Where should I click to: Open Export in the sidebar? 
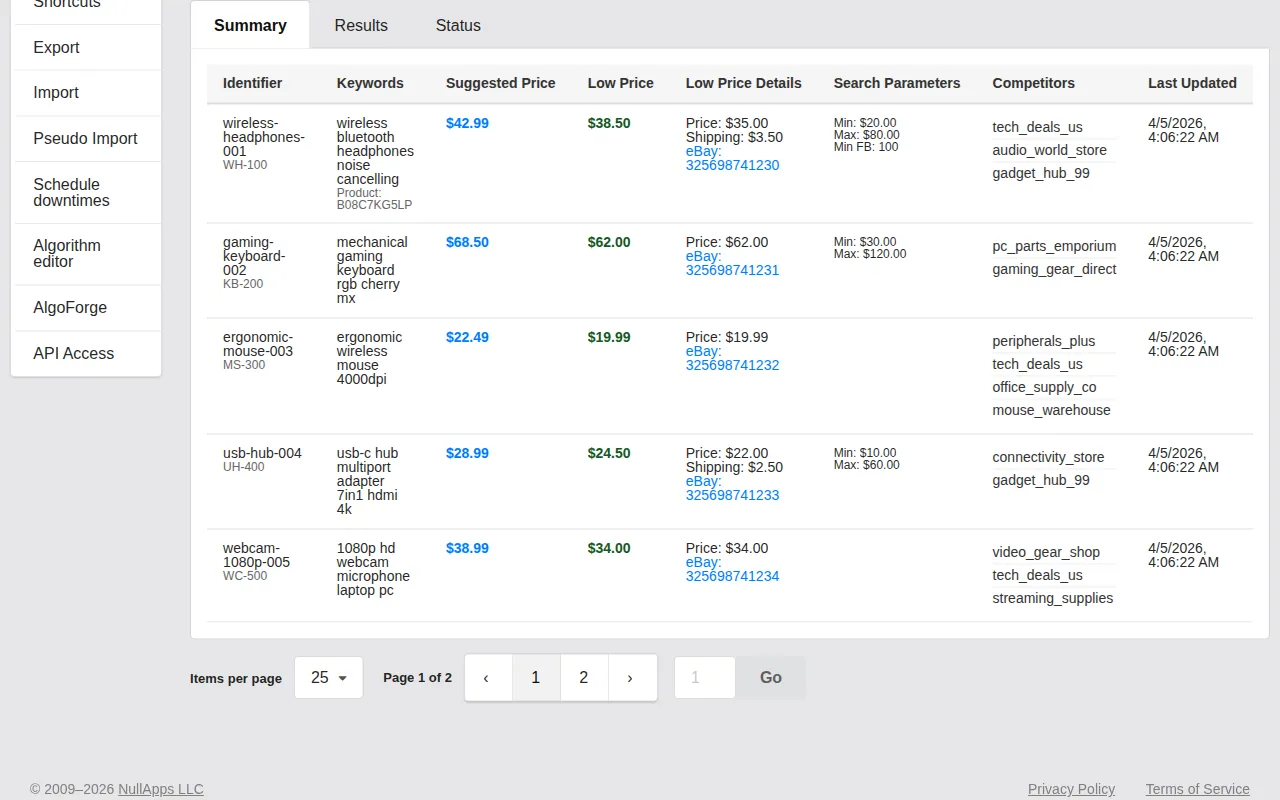56,47
